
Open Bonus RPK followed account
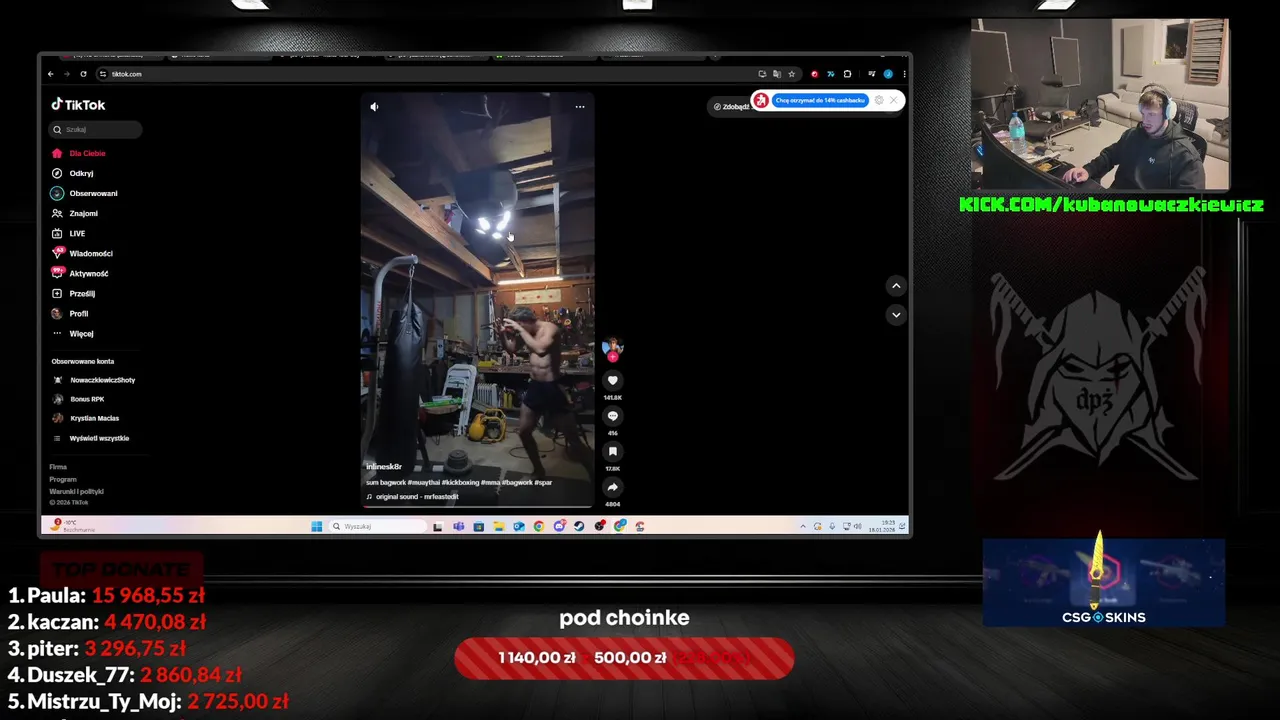(79, 399)
